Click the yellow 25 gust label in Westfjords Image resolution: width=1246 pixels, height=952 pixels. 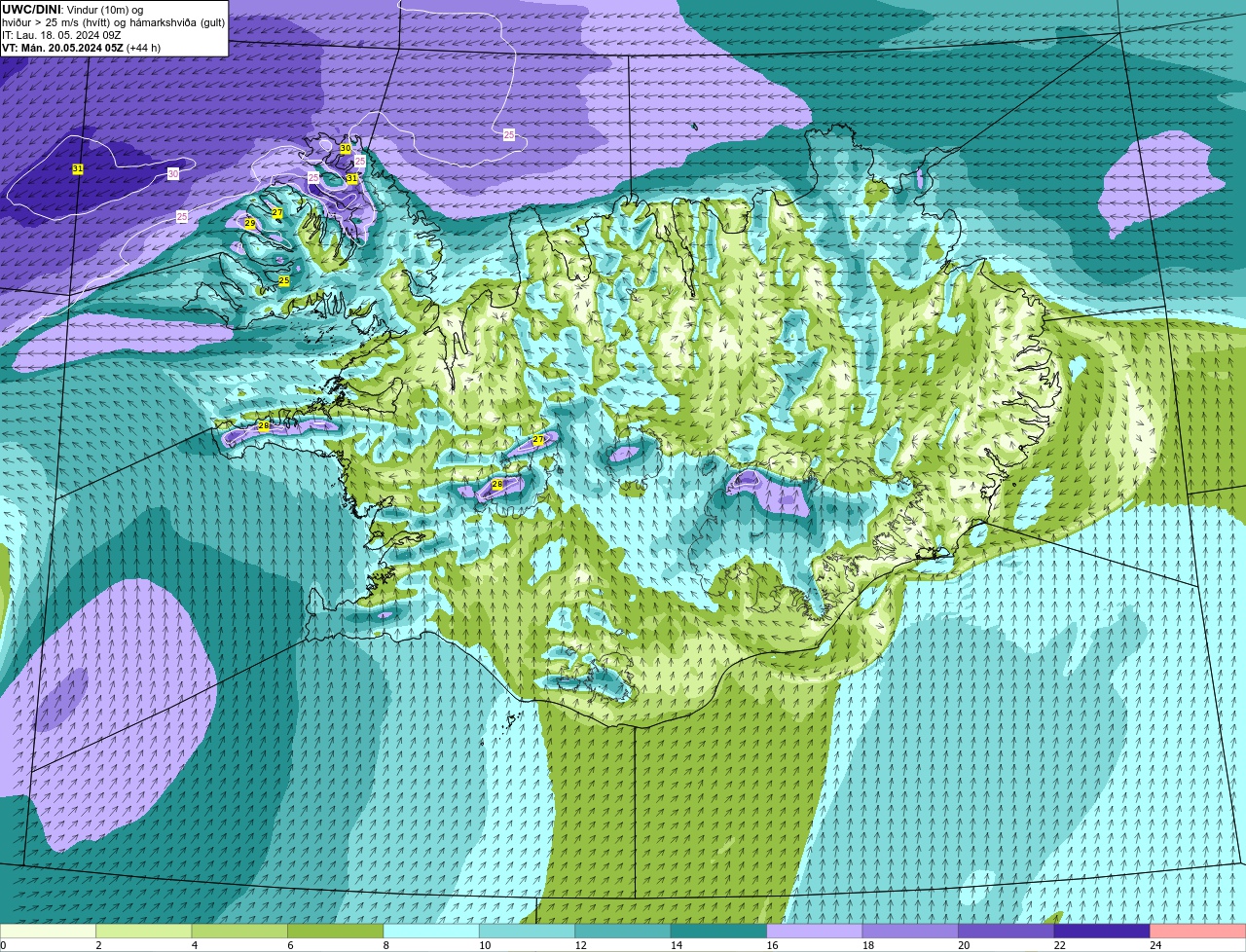click(284, 281)
